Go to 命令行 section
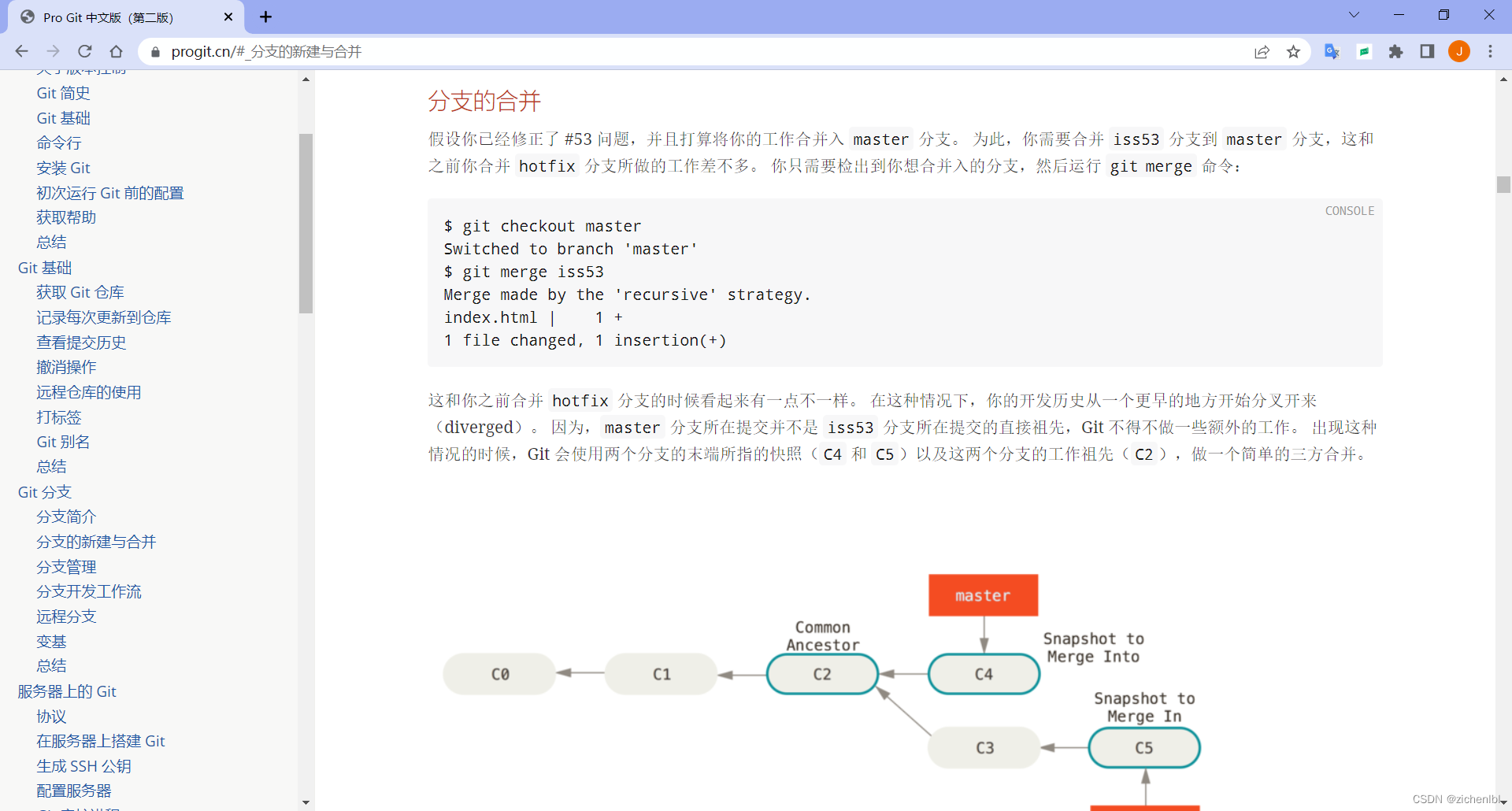 (x=58, y=143)
